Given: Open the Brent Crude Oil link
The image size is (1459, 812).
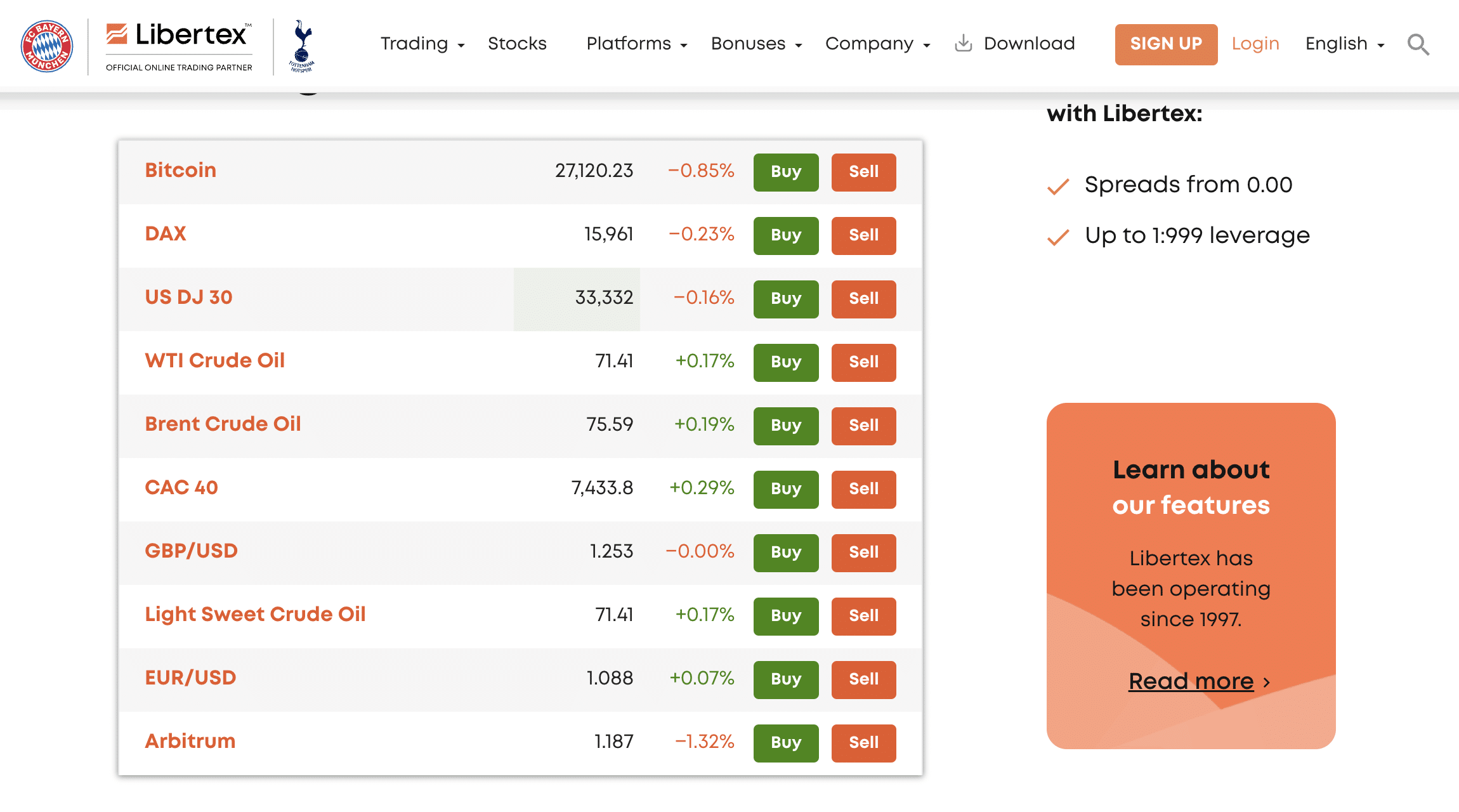Looking at the screenshot, I should point(223,424).
